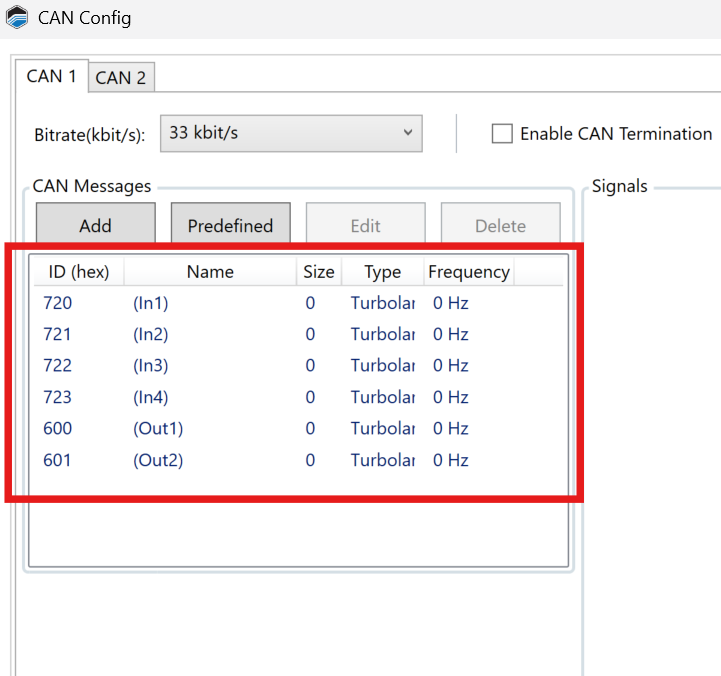
Task: Click the Size column header
Action: 319,272
